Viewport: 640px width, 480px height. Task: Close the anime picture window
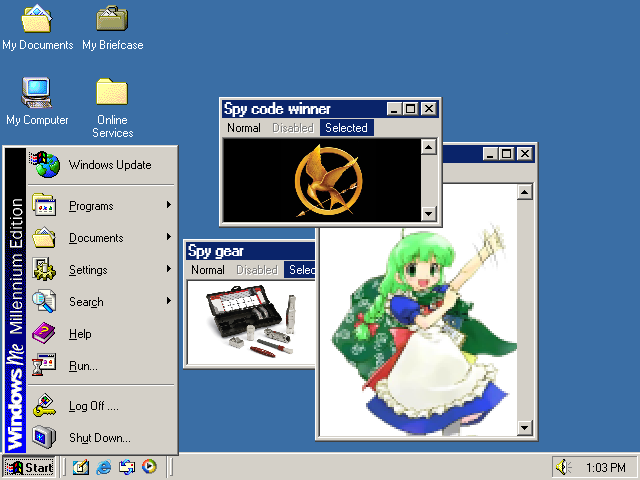tap(525, 154)
